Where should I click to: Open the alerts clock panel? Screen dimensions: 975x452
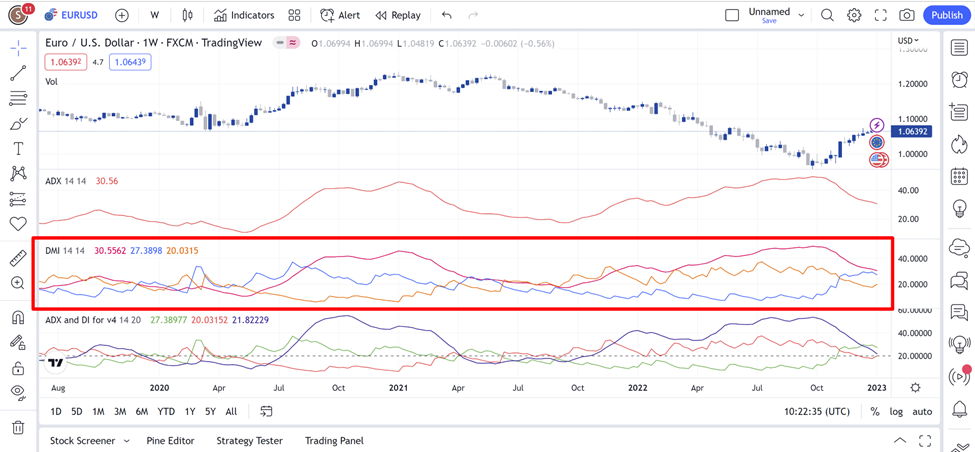(959, 80)
